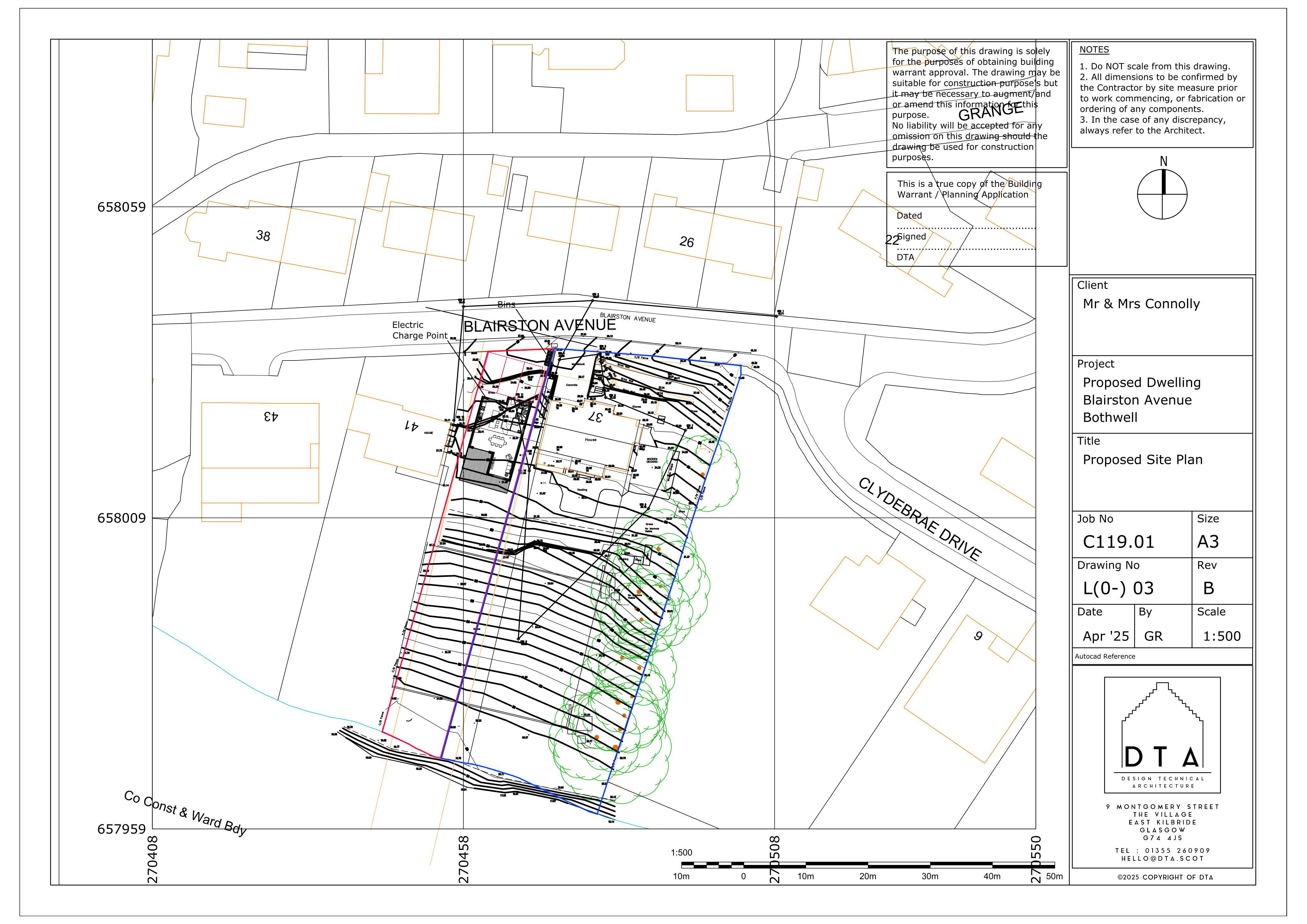Select house number '9' near Clydebrae Drive
The image size is (1307, 924).
[x=977, y=636]
